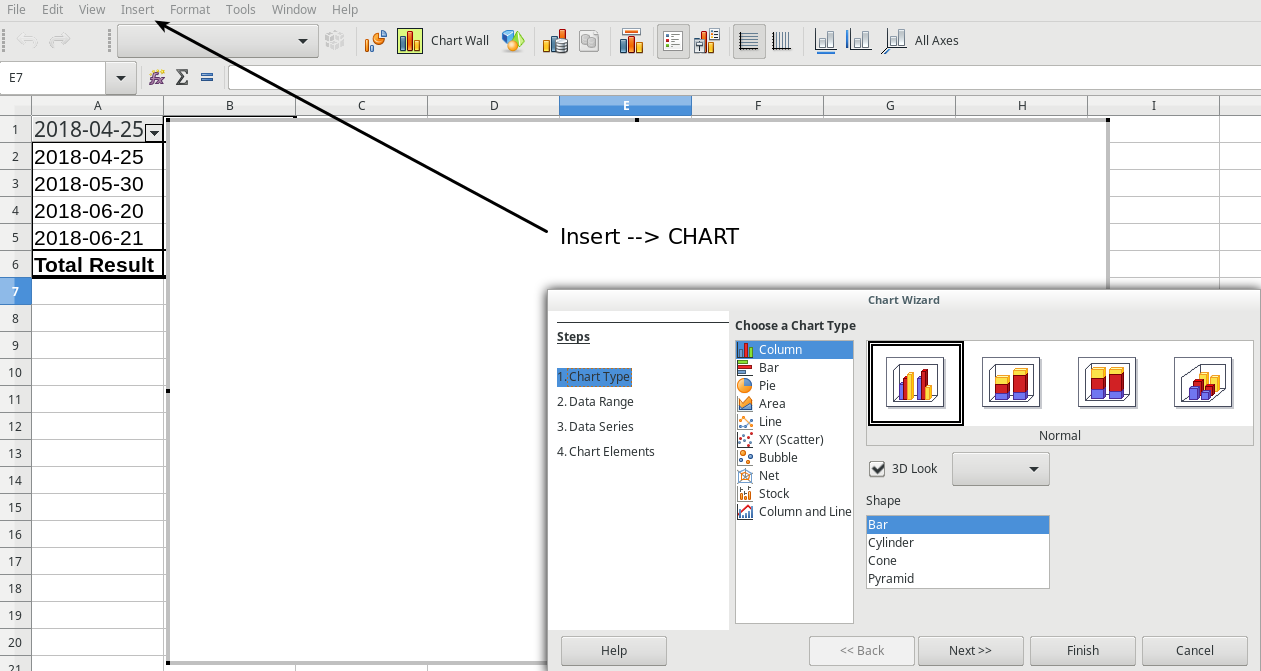Open the Function Wizard icon

point(157,77)
